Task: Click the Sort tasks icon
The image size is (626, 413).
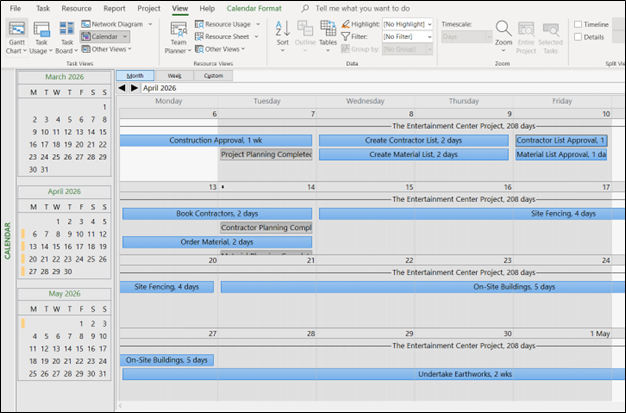Action: click(x=283, y=33)
